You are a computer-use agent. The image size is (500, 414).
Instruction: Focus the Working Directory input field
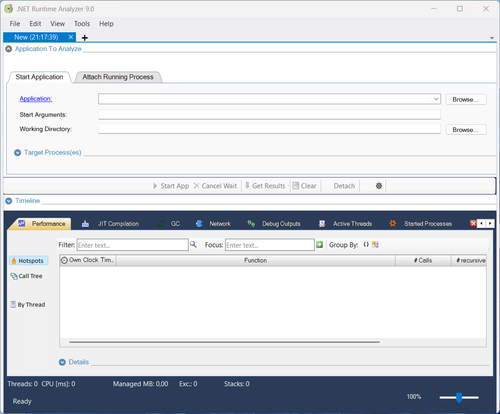click(x=269, y=129)
